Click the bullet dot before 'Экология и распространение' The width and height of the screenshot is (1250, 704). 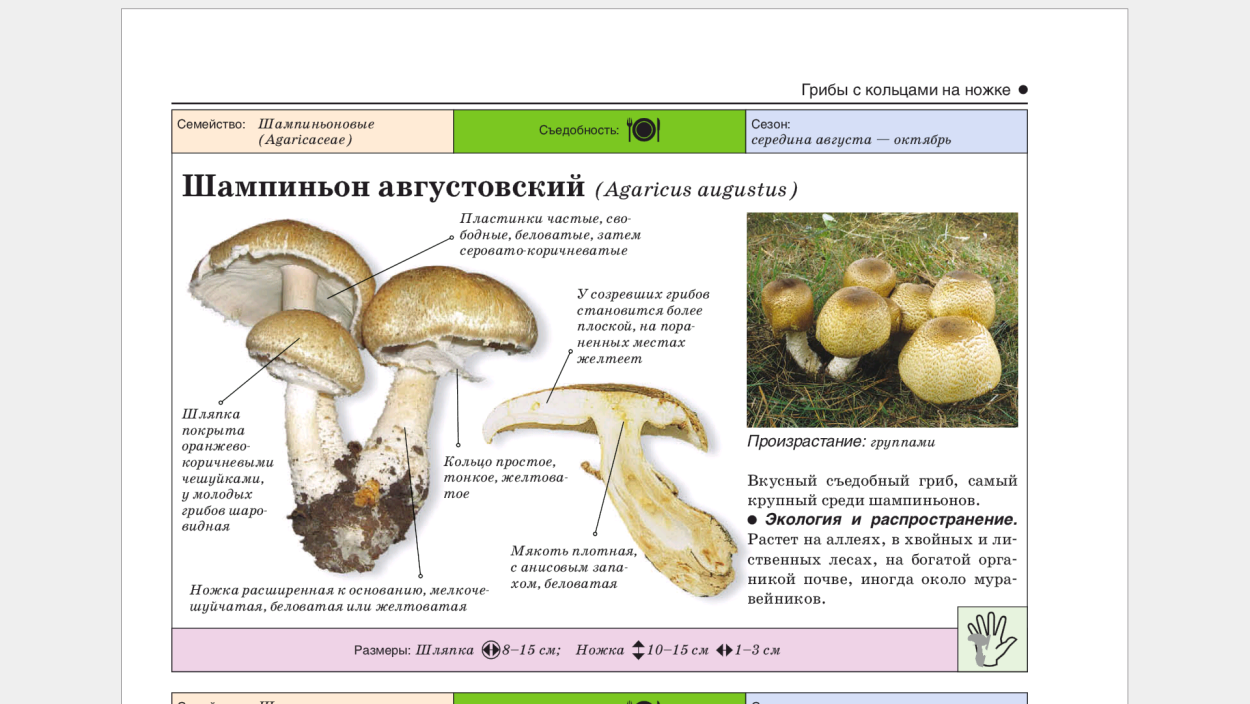[755, 518]
